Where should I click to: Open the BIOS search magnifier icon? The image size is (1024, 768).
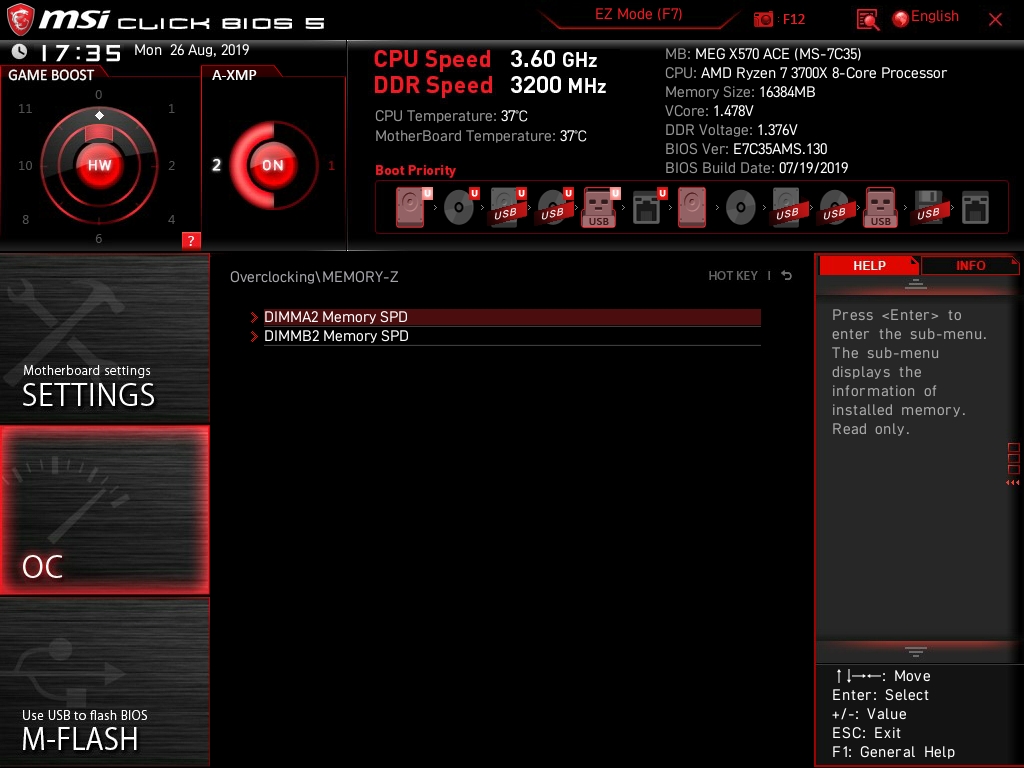[x=867, y=20]
